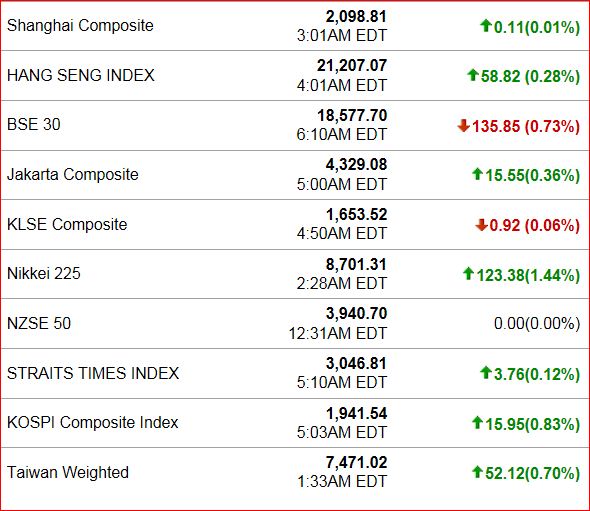This screenshot has width=590, height=511.
Task: Open the Jakarta Composite index
Action: pyautogui.click(x=73, y=175)
